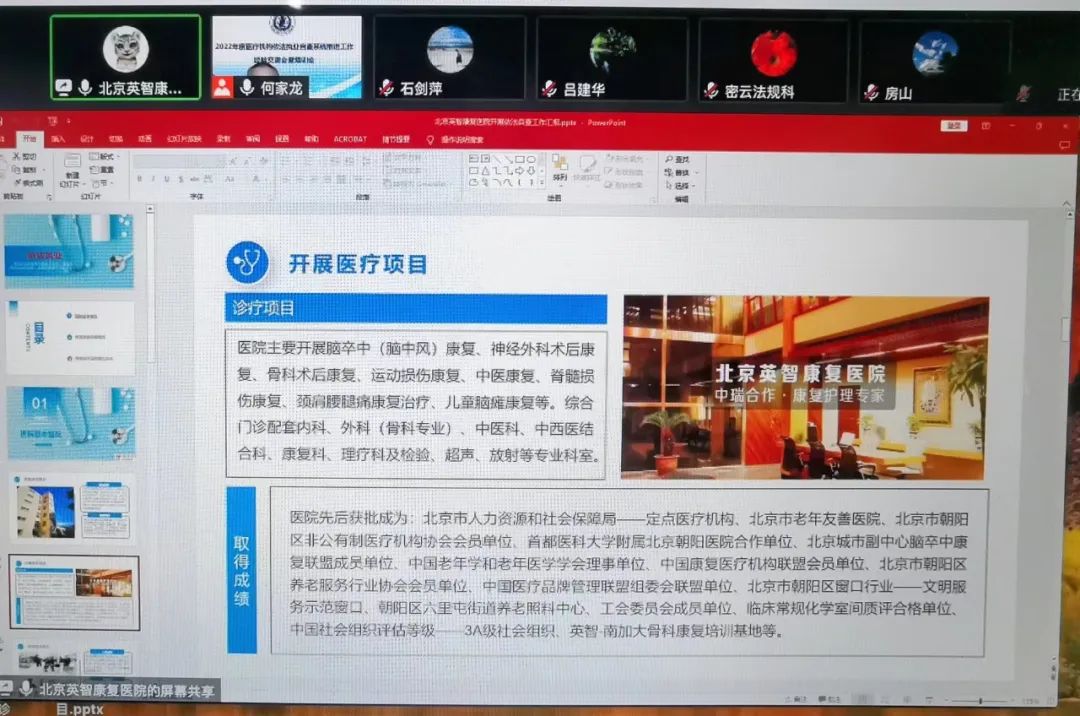This screenshot has width=1080, height=716.
Task: Click the 北京英智康复医院的屏幕共享 label
Action: 126,690
